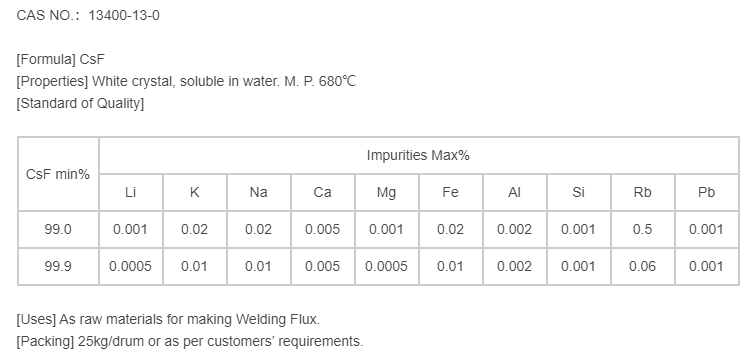The image size is (751, 363).
Task: Select the Formula CsF line
Action: [x=60, y=59]
